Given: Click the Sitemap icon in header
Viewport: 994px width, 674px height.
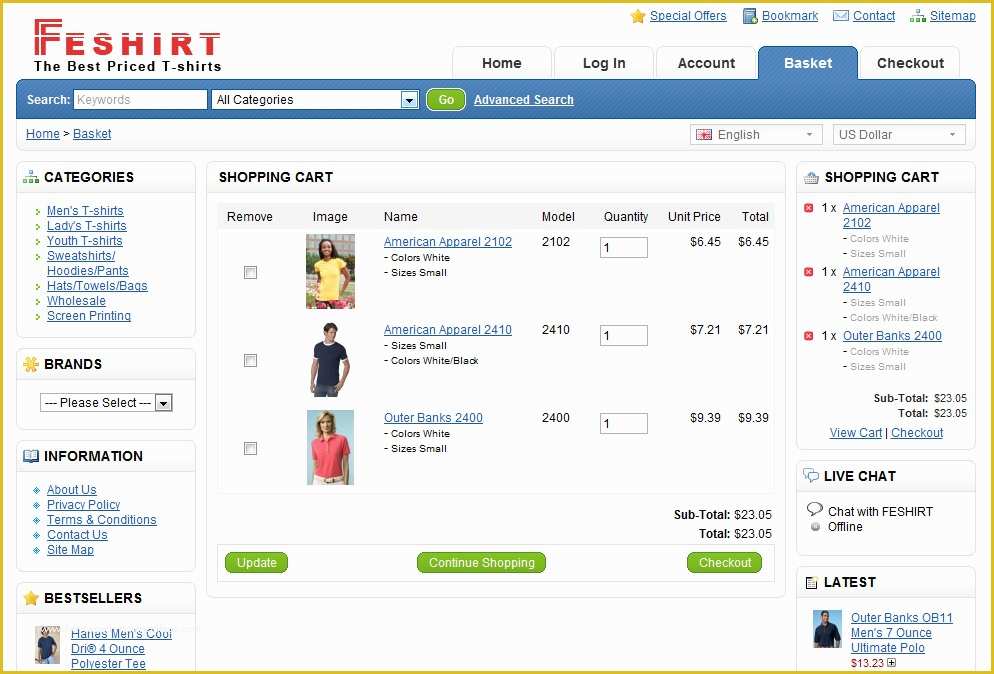Looking at the screenshot, I should pyautogui.click(x=917, y=16).
